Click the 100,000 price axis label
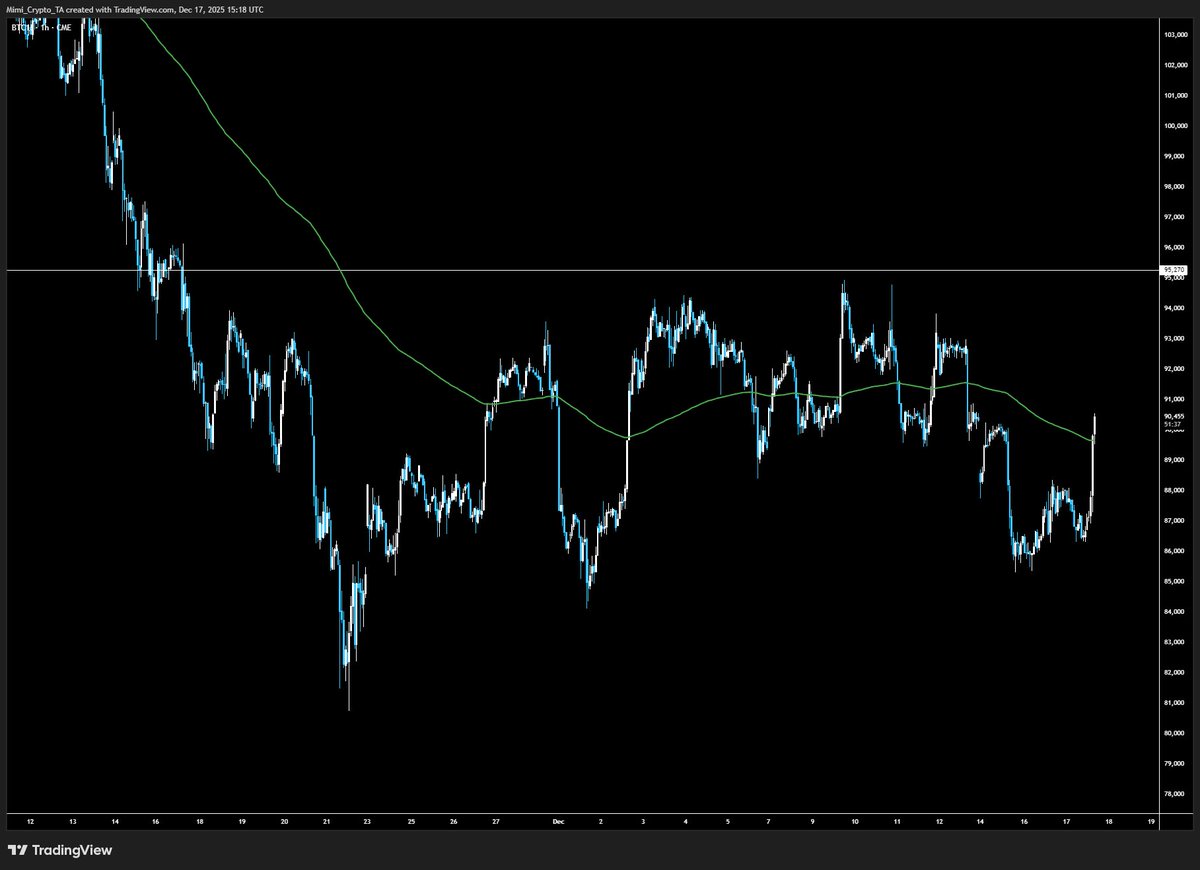 click(x=1174, y=126)
